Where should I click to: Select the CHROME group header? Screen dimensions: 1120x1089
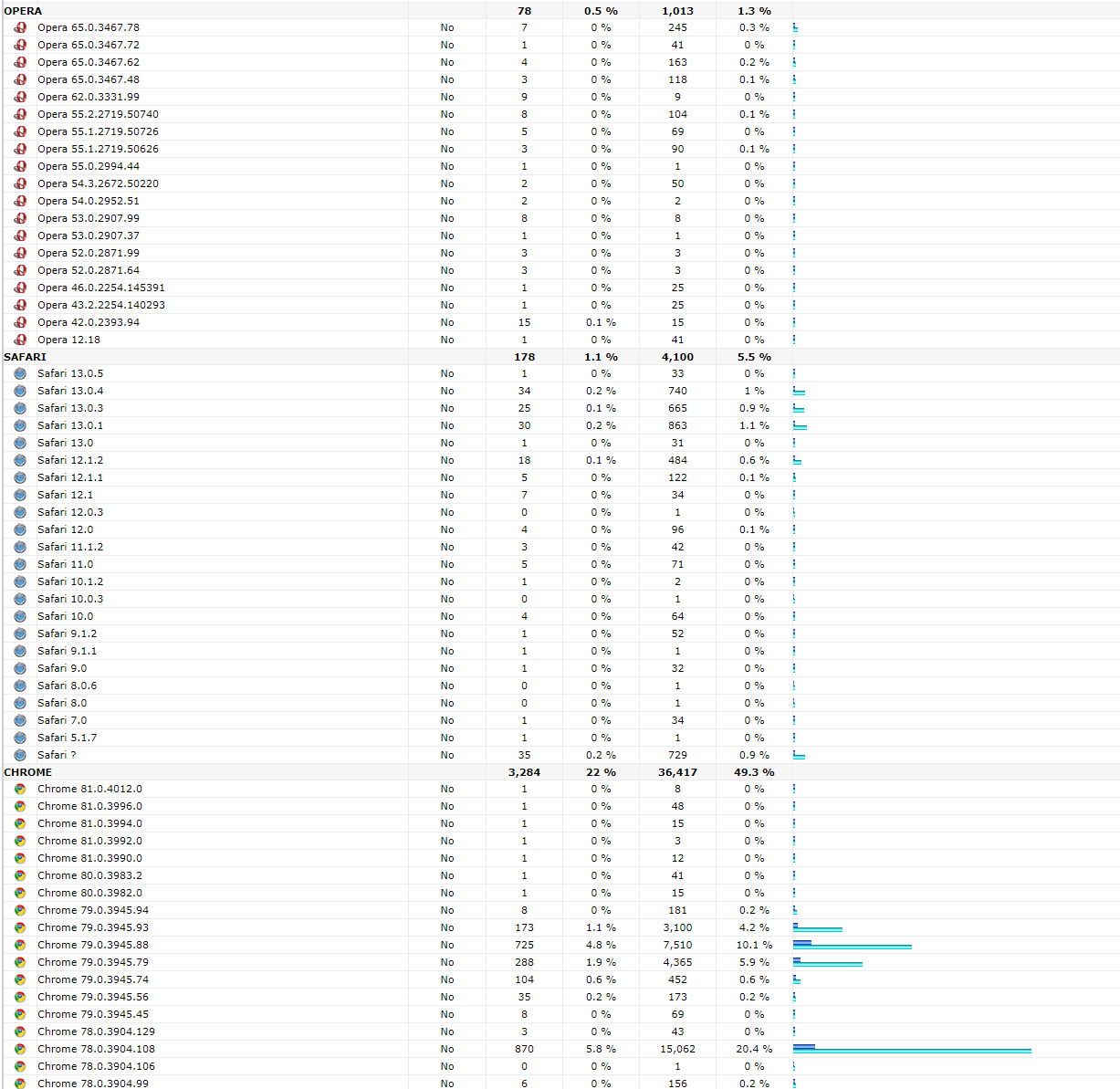[x=28, y=772]
